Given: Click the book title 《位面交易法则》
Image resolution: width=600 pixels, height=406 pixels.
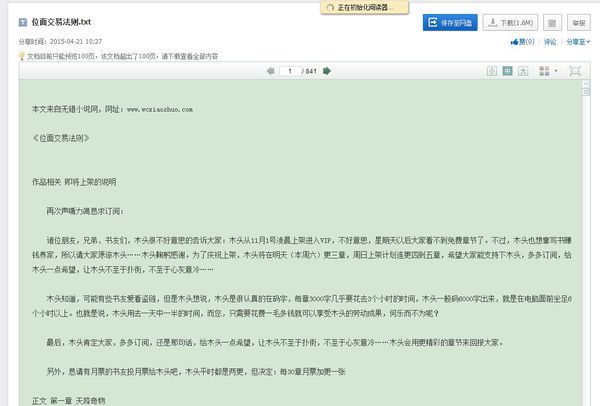Looking at the screenshot, I should click(x=61, y=138).
